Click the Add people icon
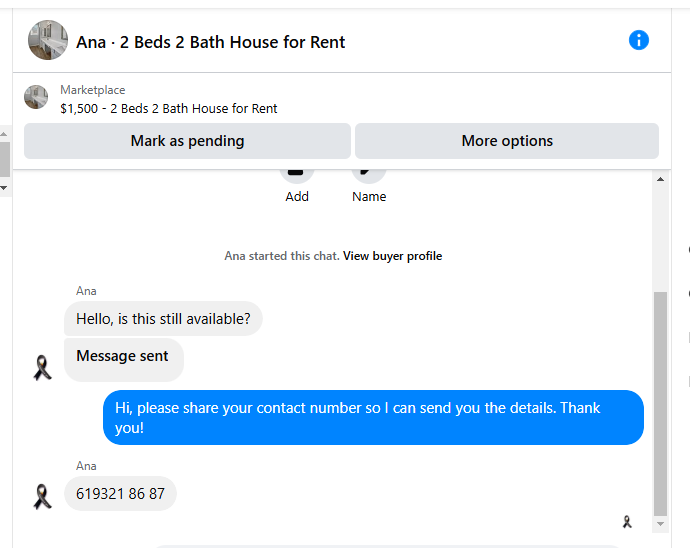 click(297, 170)
